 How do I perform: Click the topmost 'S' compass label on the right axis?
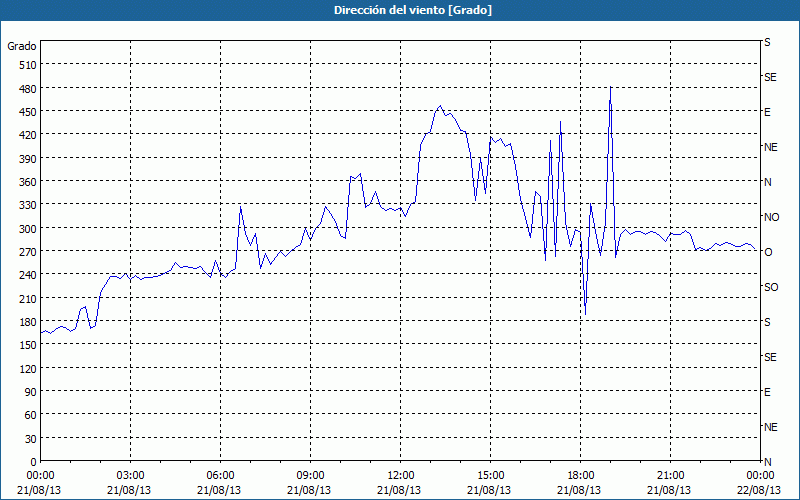[767, 42]
